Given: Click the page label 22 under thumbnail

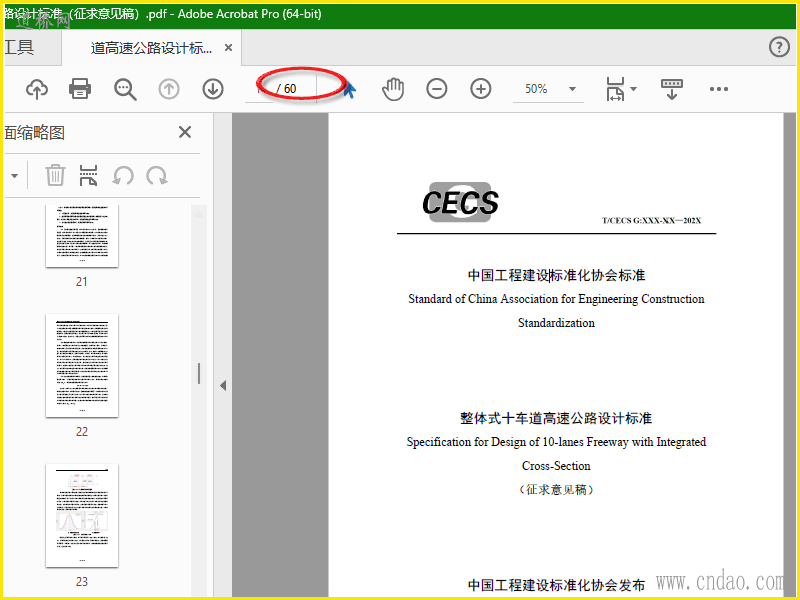Looking at the screenshot, I should (x=82, y=432).
